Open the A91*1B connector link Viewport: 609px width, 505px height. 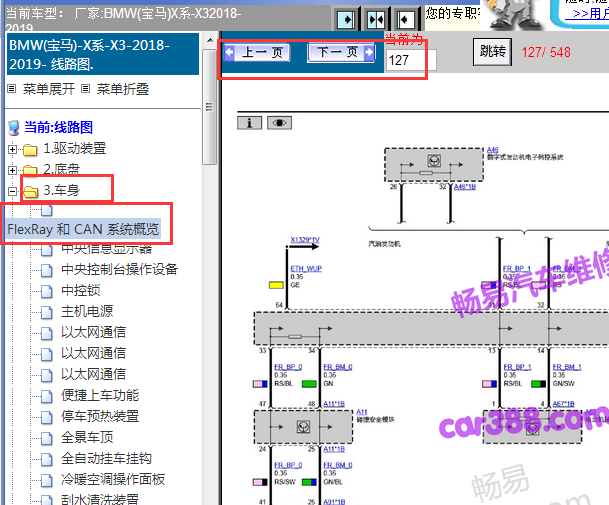(334, 502)
